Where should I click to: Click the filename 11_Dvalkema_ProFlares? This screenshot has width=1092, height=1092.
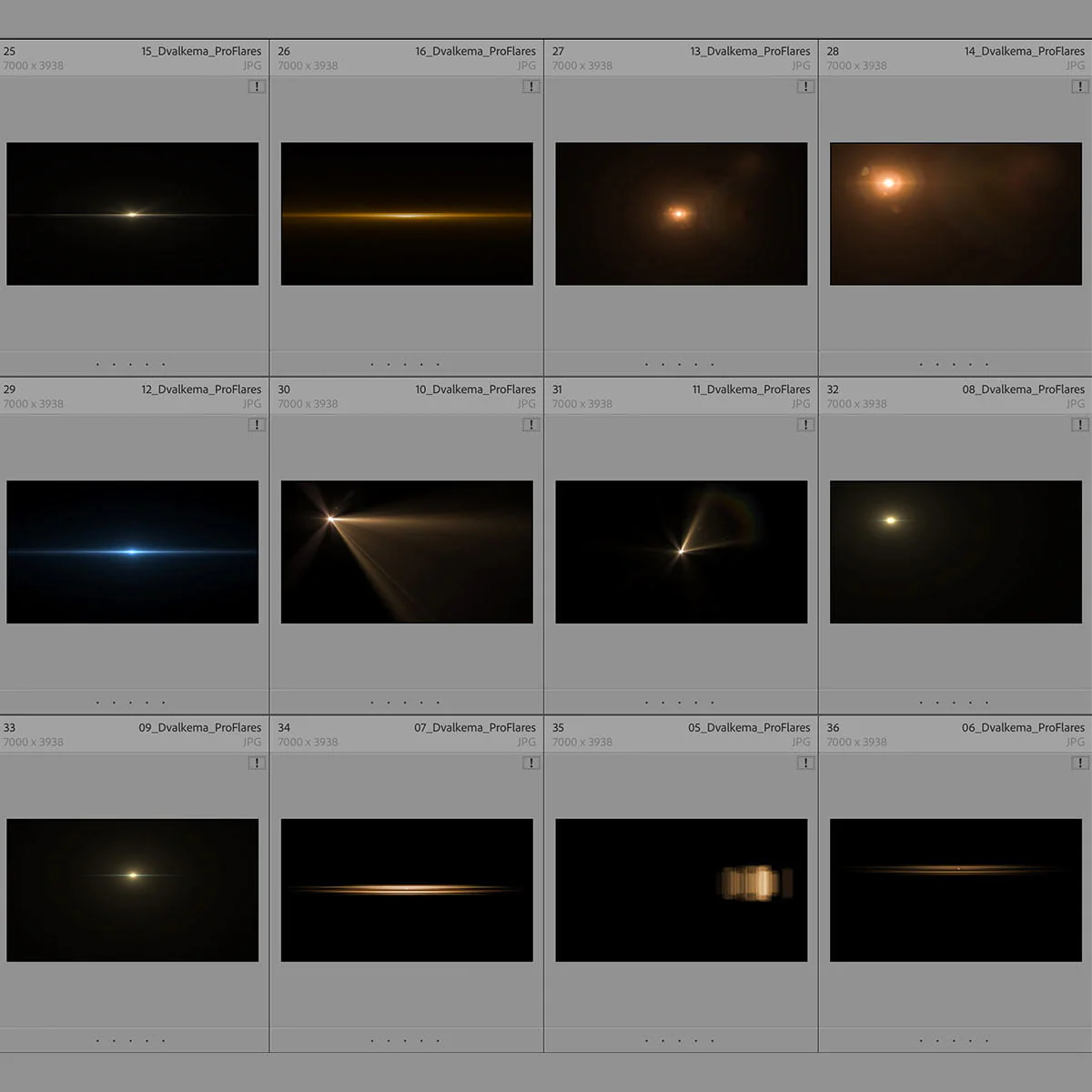(752, 389)
